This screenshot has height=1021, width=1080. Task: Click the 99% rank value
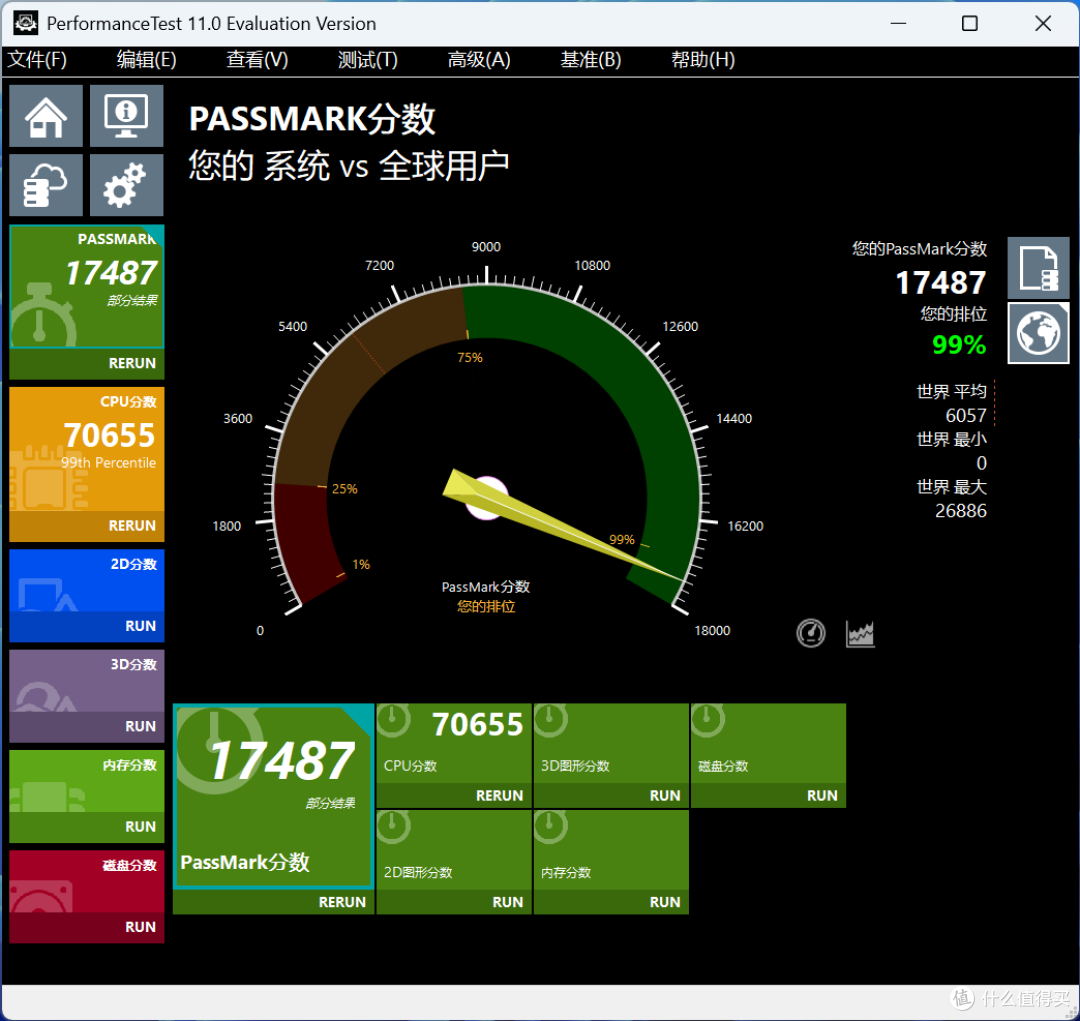[959, 344]
